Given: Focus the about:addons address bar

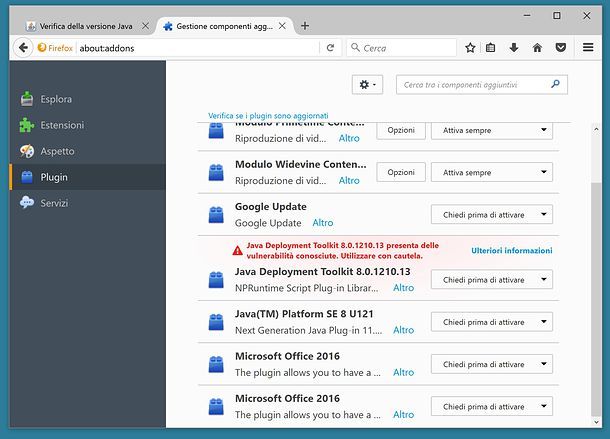Looking at the screenshot, I should click(198, 48).
